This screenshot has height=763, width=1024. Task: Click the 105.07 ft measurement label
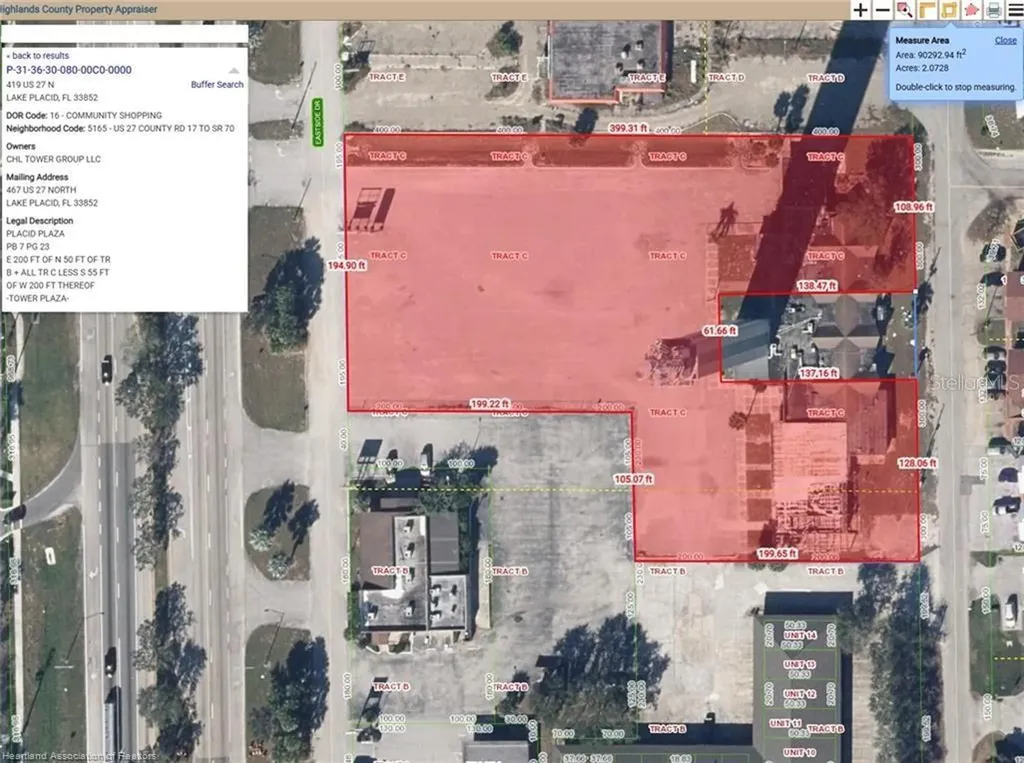[633, 479]
